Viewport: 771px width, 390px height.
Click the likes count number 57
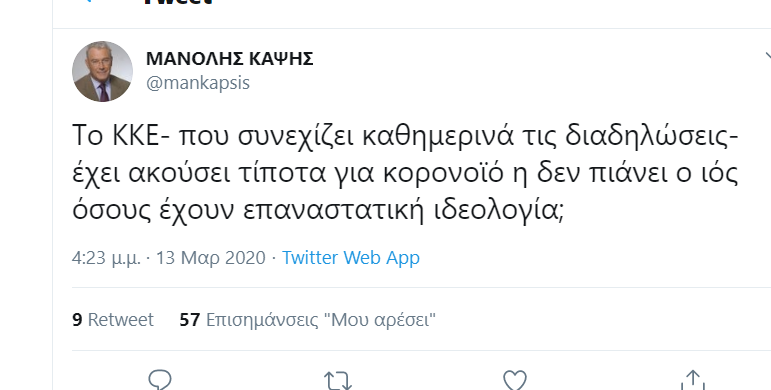click(190, 320)
